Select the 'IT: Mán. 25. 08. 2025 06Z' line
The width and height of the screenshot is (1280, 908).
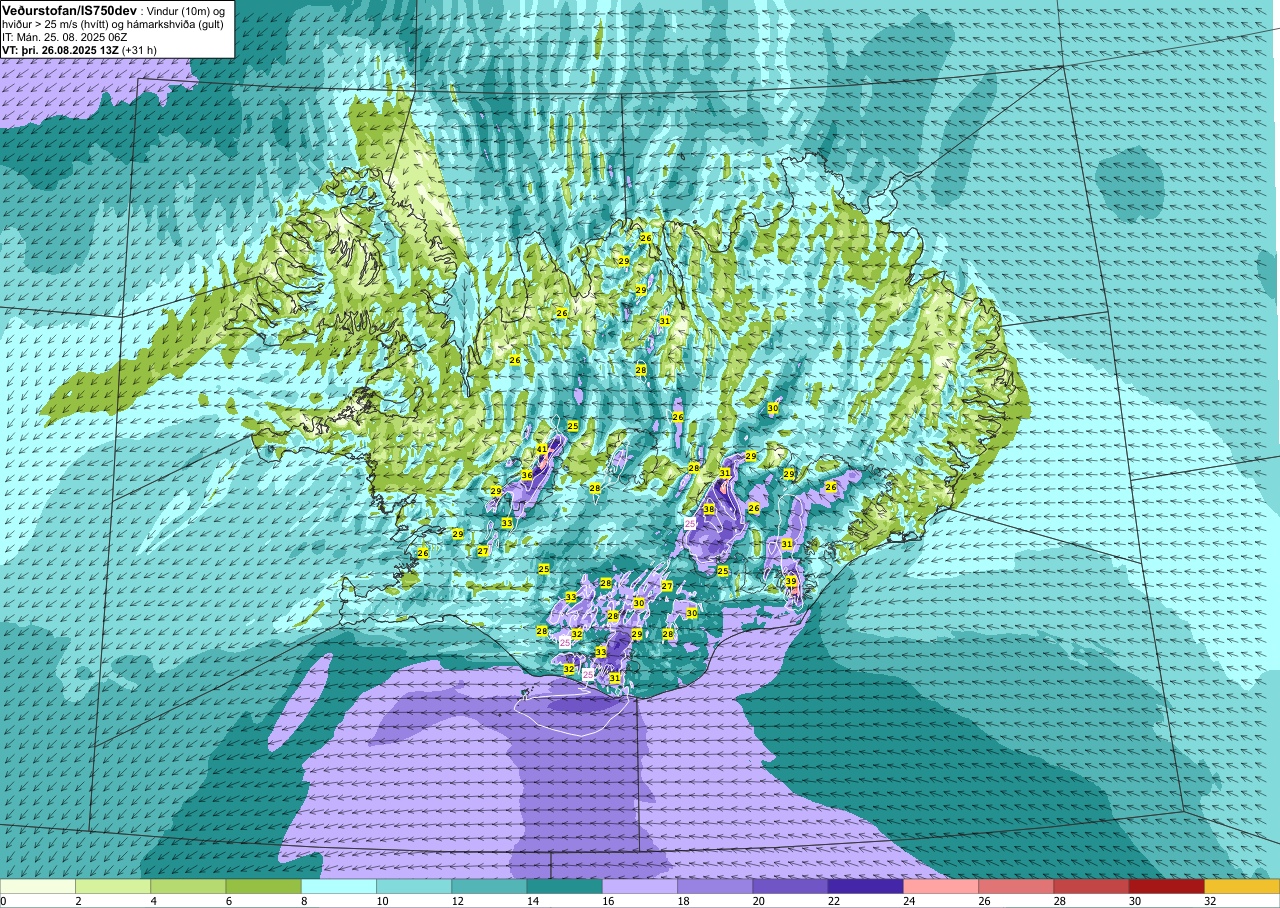coord(65,37)
